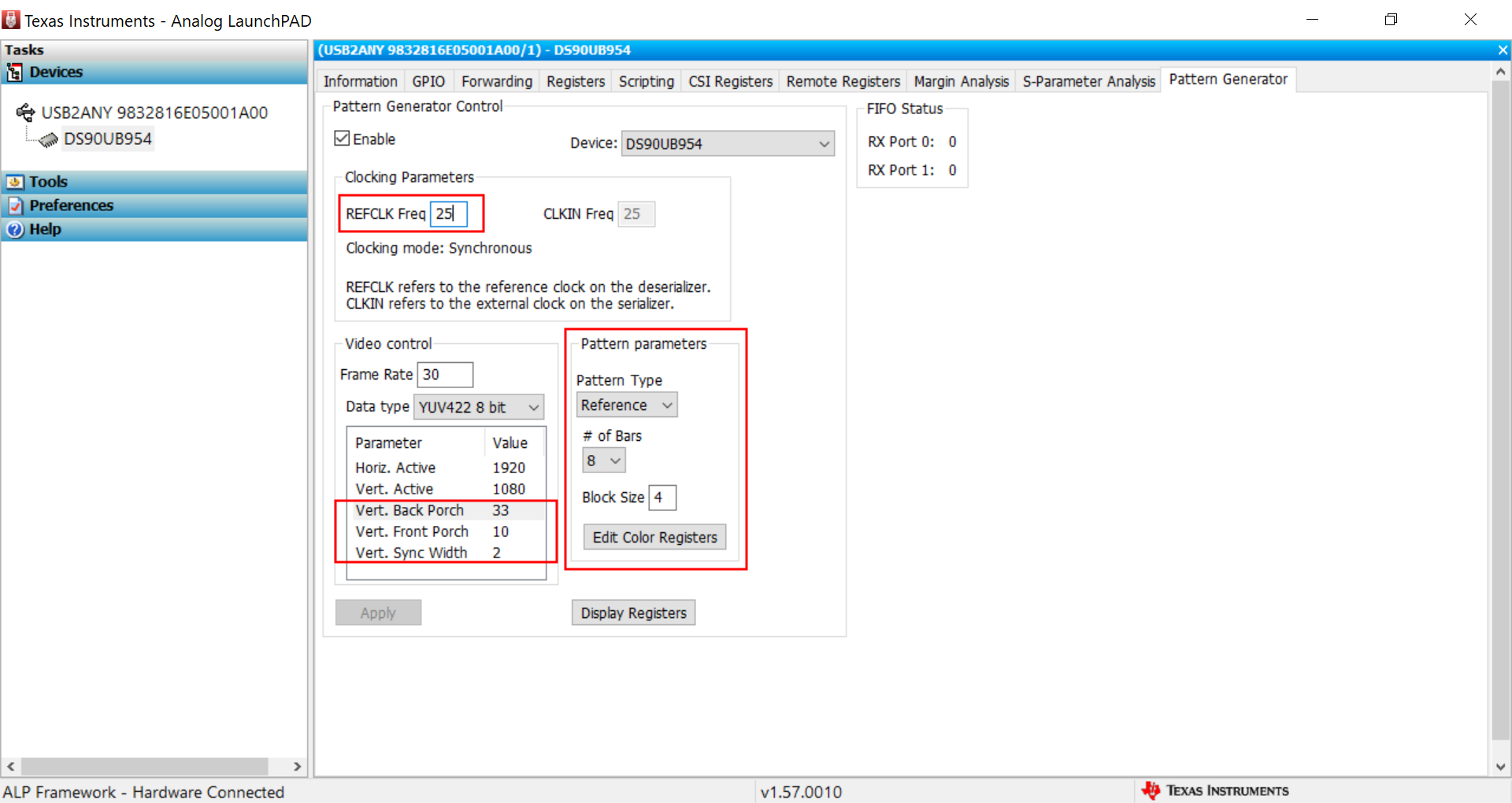Click the Display Registers button
The width and height of the screenshot is (1512, 803).
point(633,612)
